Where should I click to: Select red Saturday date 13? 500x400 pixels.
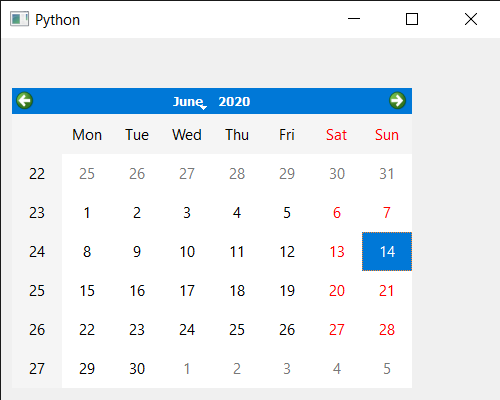coord(337,252)
